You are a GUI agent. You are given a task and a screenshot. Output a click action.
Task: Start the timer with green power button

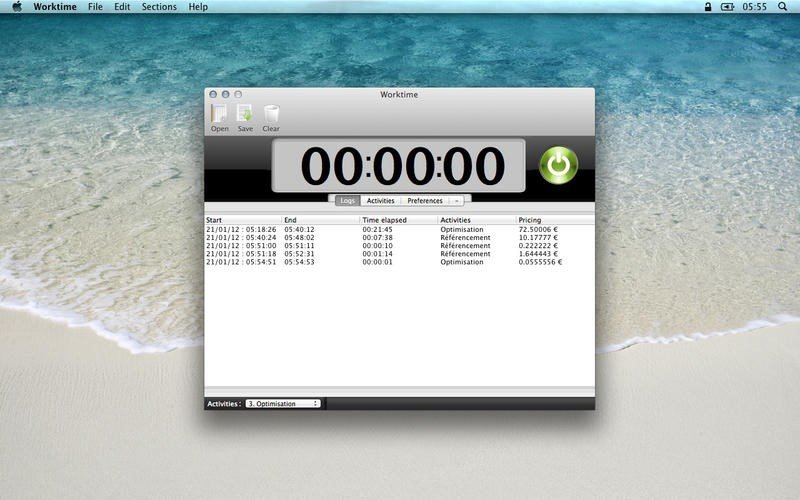(559, 165)
